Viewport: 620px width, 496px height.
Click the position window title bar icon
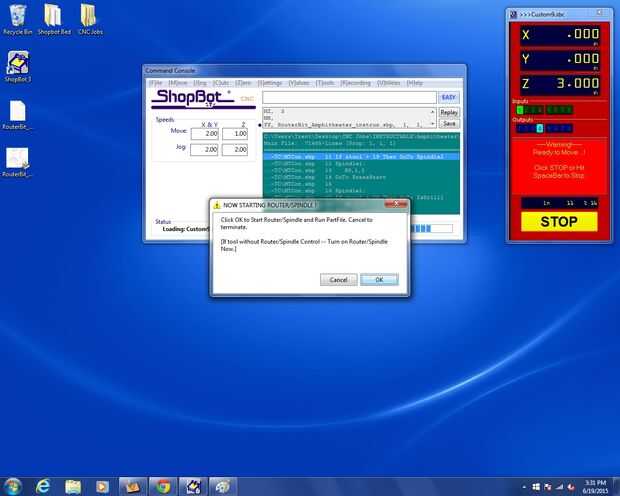pyautogui.click(x=513, y=15)
